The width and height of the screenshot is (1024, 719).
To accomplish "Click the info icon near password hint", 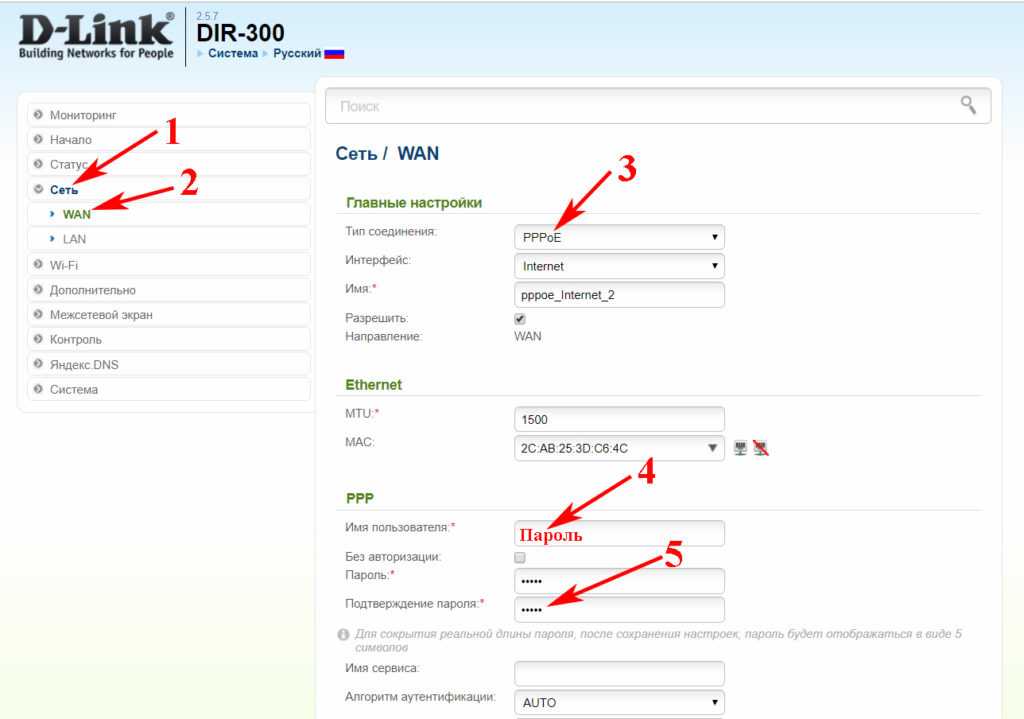I will click(x=343, y=635).
